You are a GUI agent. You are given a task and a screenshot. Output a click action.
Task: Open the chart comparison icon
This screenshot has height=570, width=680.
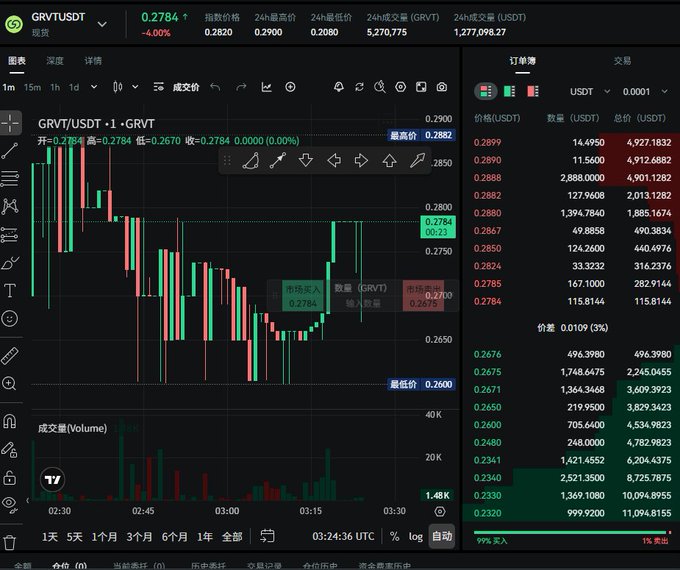(x=267, y=87)
